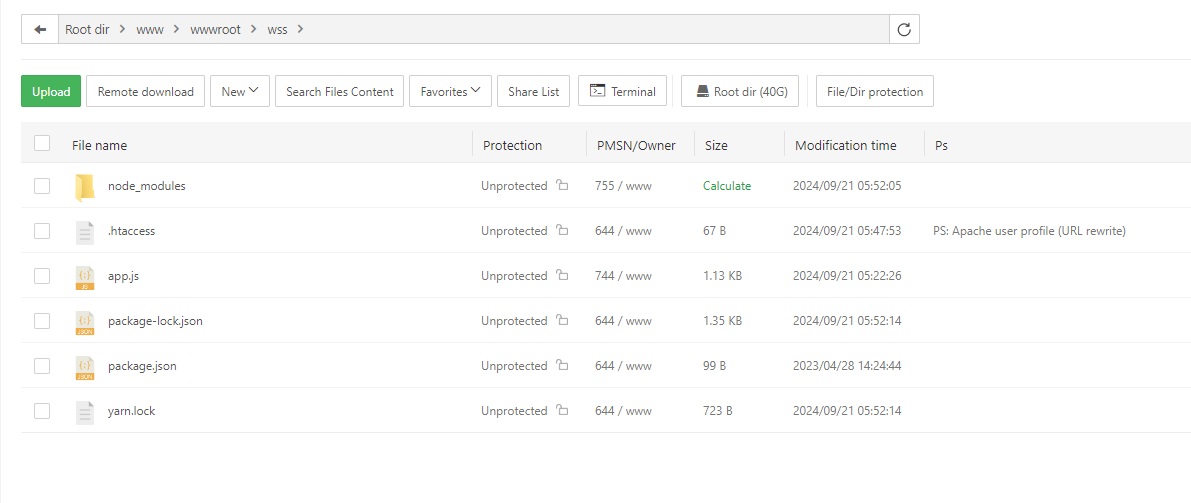Open the Terminal
Viewport: 1191px width, 503px height.
(623, 91)
